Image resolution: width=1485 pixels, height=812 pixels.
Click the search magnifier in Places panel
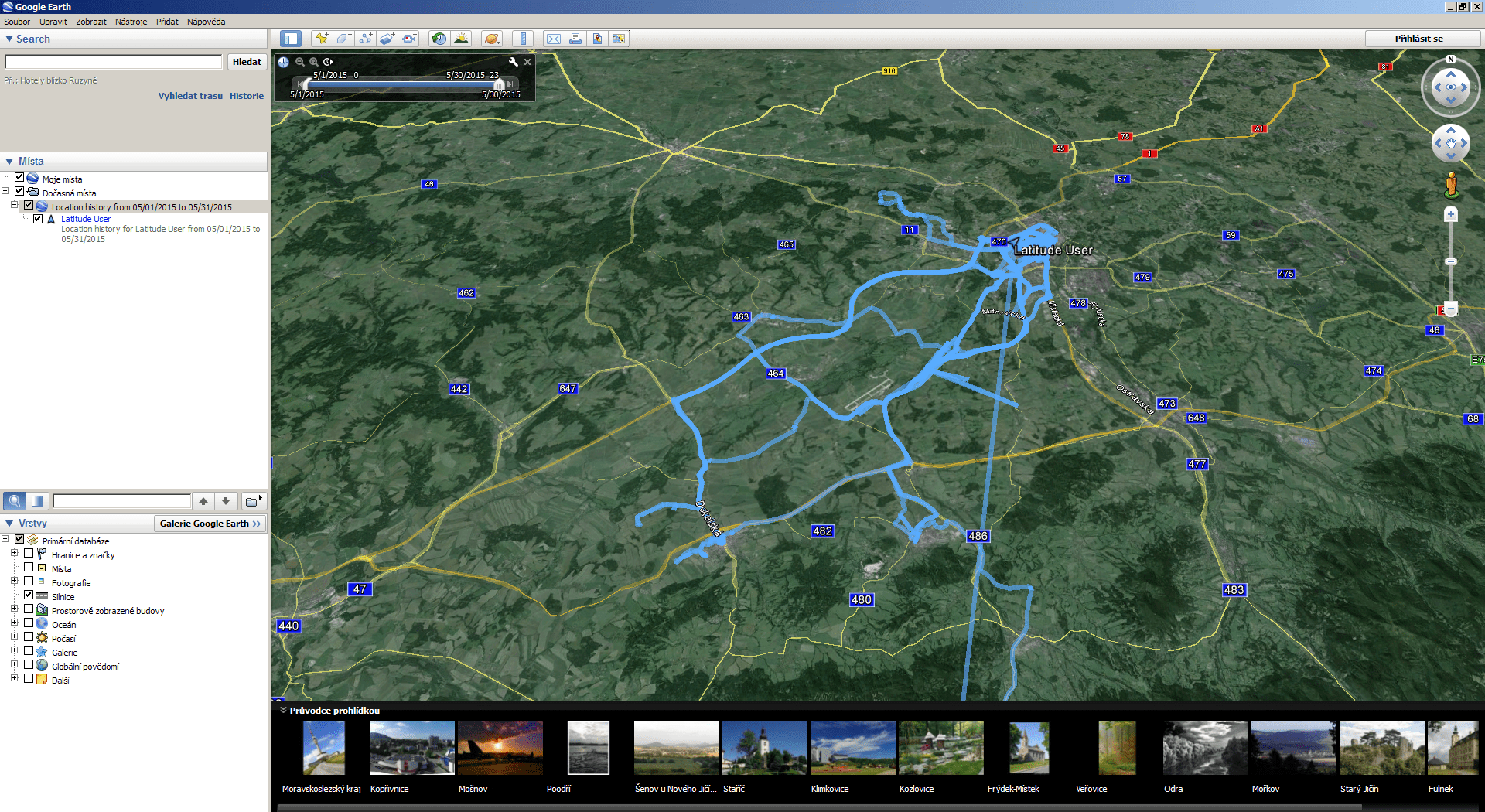pos(15,501)
